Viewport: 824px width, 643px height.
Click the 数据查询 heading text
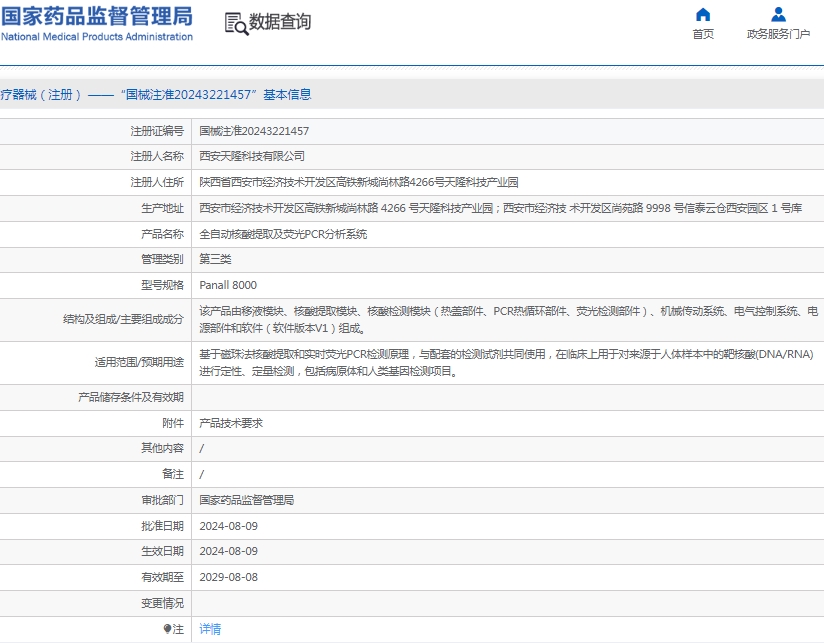click(x=280, y=22)
